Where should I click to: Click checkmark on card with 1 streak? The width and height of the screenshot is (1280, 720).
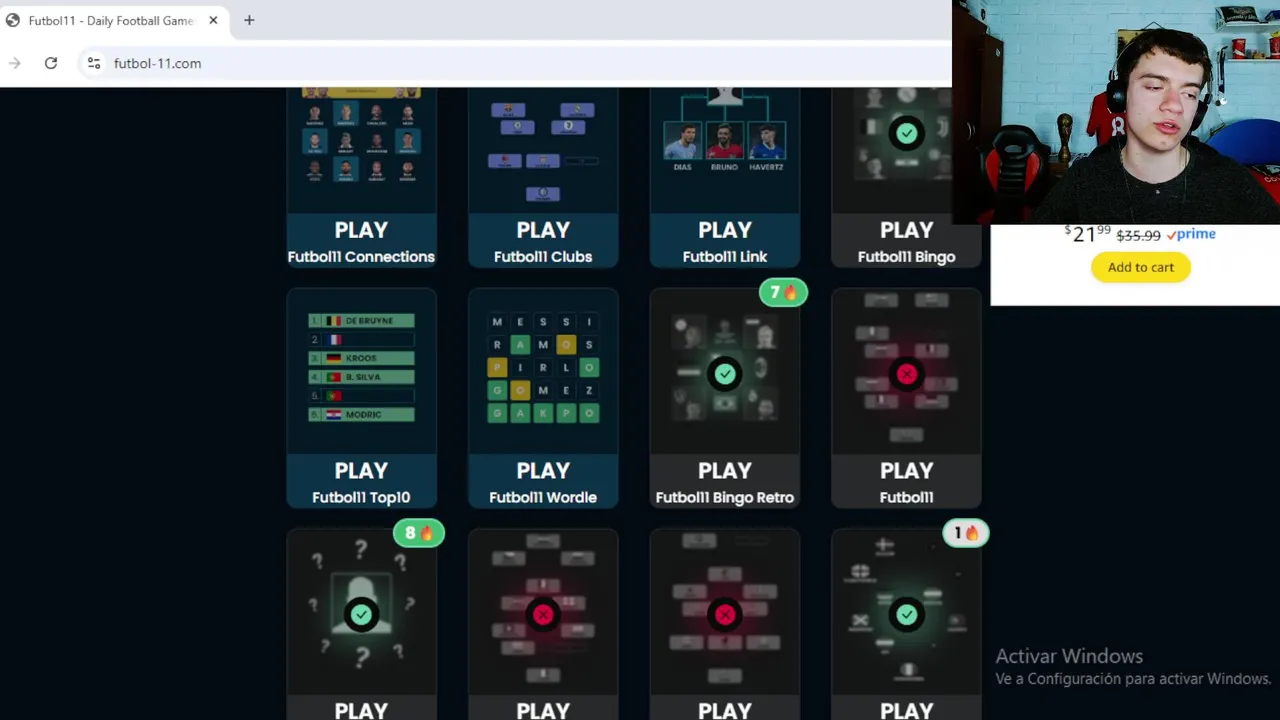tap(906, 614)
